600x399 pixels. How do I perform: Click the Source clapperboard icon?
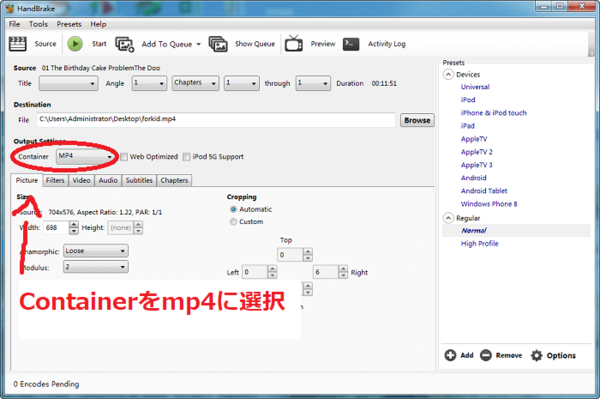pyautogui.click(x=18, y=44)
